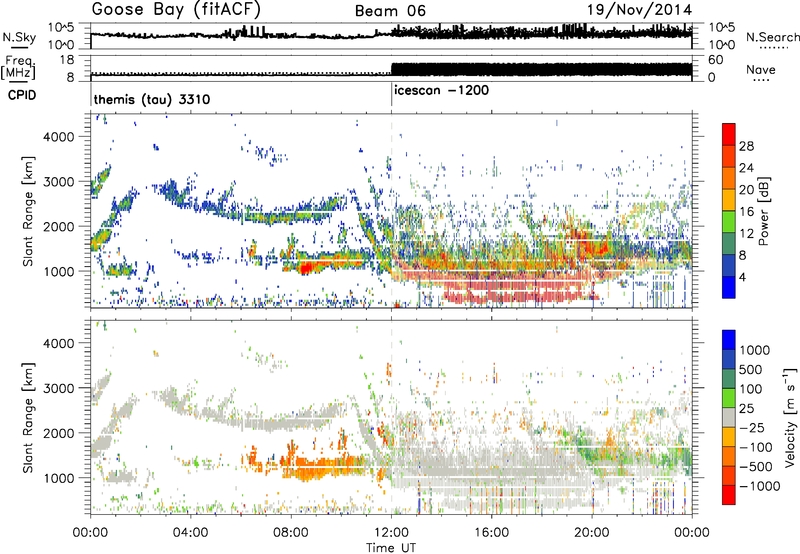Click the gray segment of velocity colorbar
The width and height of the screenshot is (800, 554).
pos(729,417)
